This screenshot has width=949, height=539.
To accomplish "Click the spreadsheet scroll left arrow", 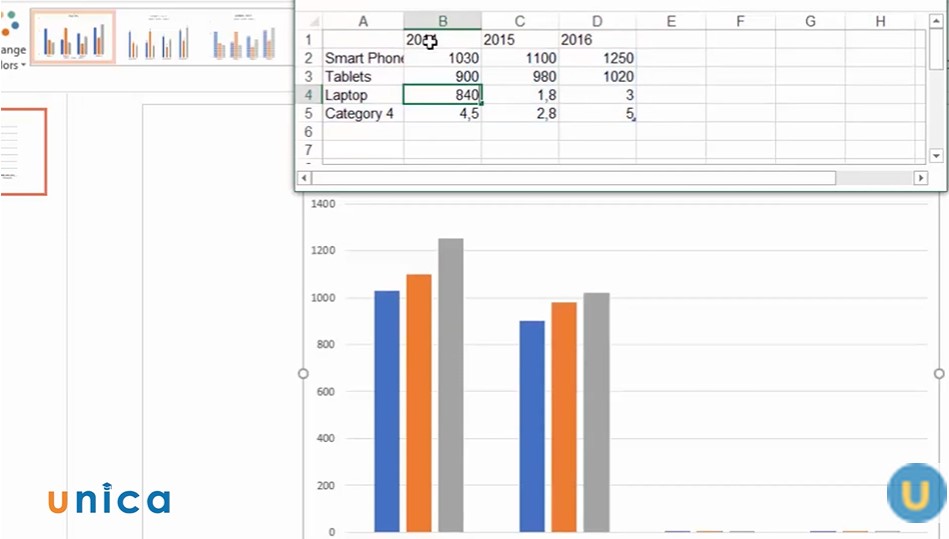I will [x=304, y=178].
